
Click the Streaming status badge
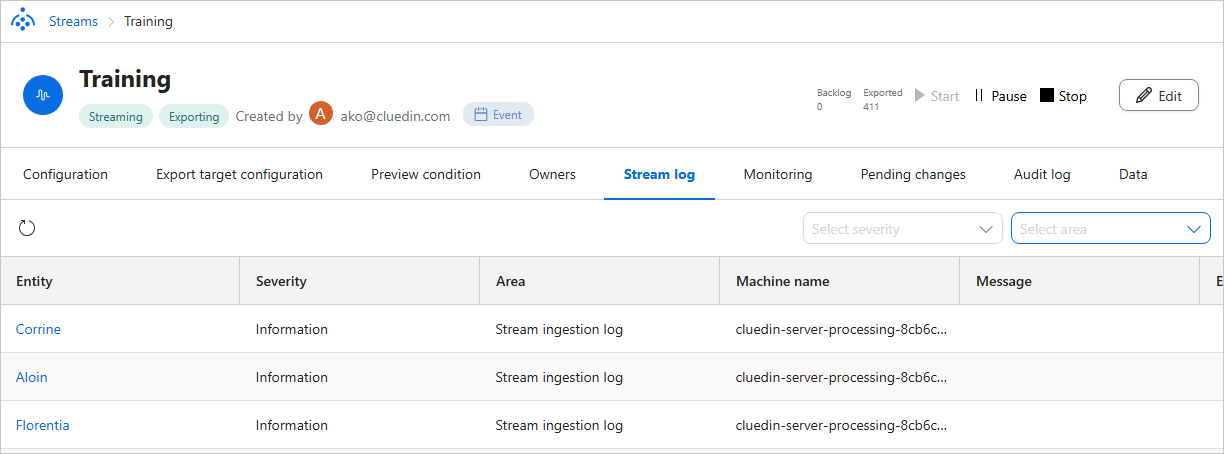tap(116, 116)
